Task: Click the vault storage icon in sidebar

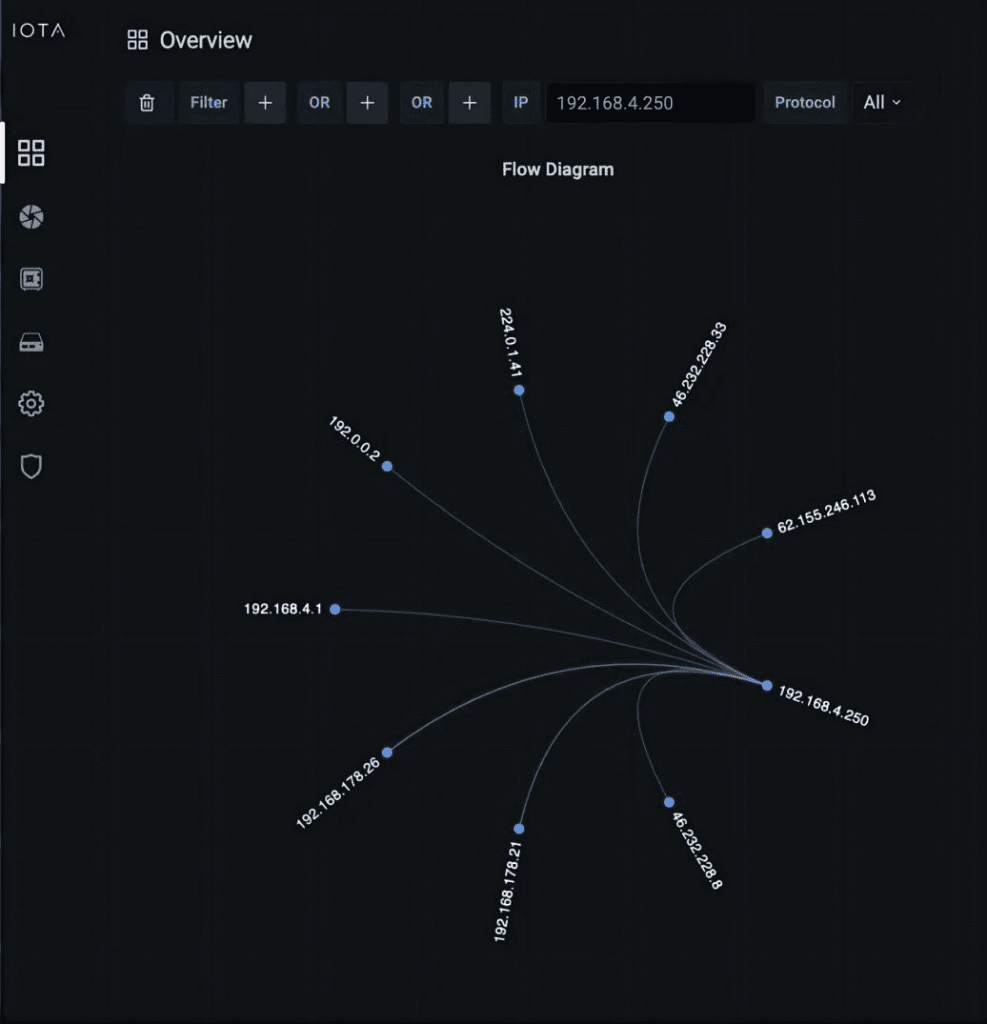Action: 31,280
